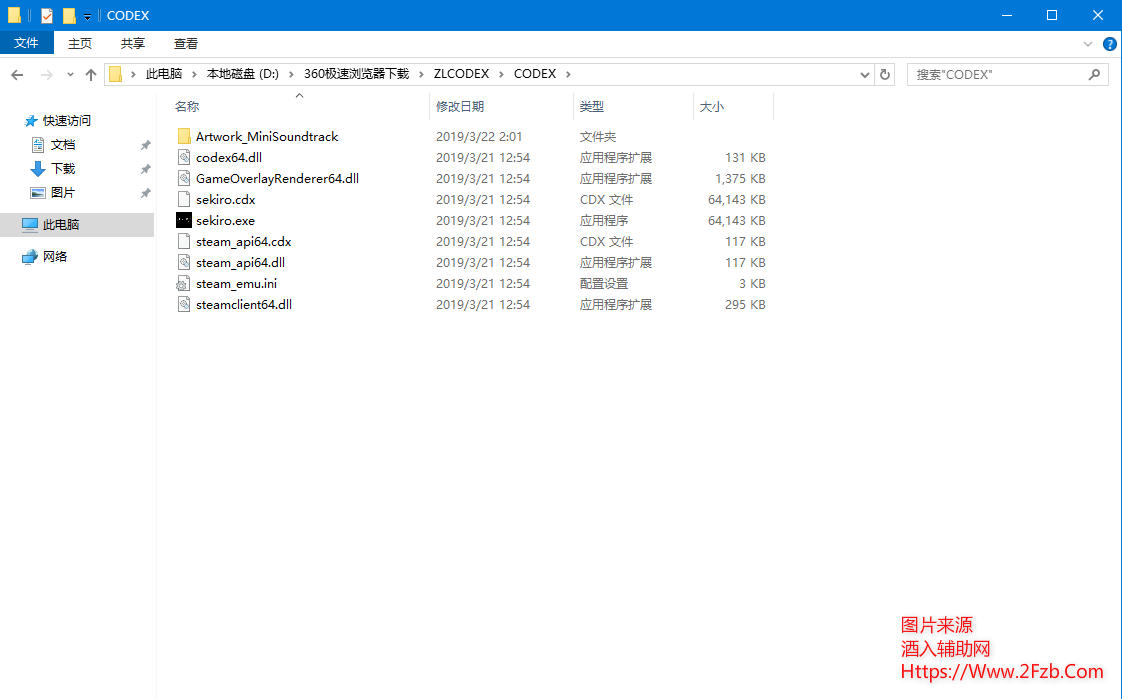Open the Properties icon on the quick access toolbar
Viewport: 1122px width, 699px height.
[x=45, y=15]
